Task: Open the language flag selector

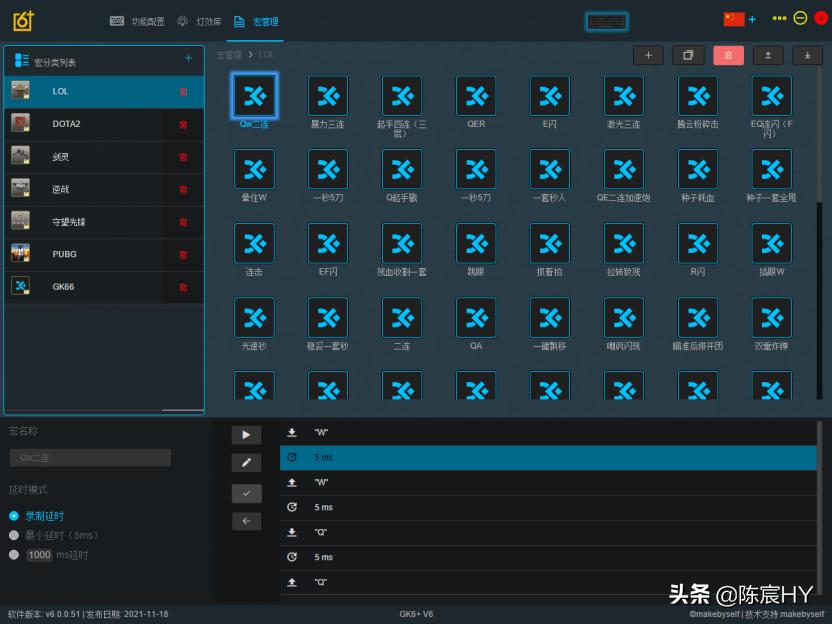Action: click(x=734, y=19)
